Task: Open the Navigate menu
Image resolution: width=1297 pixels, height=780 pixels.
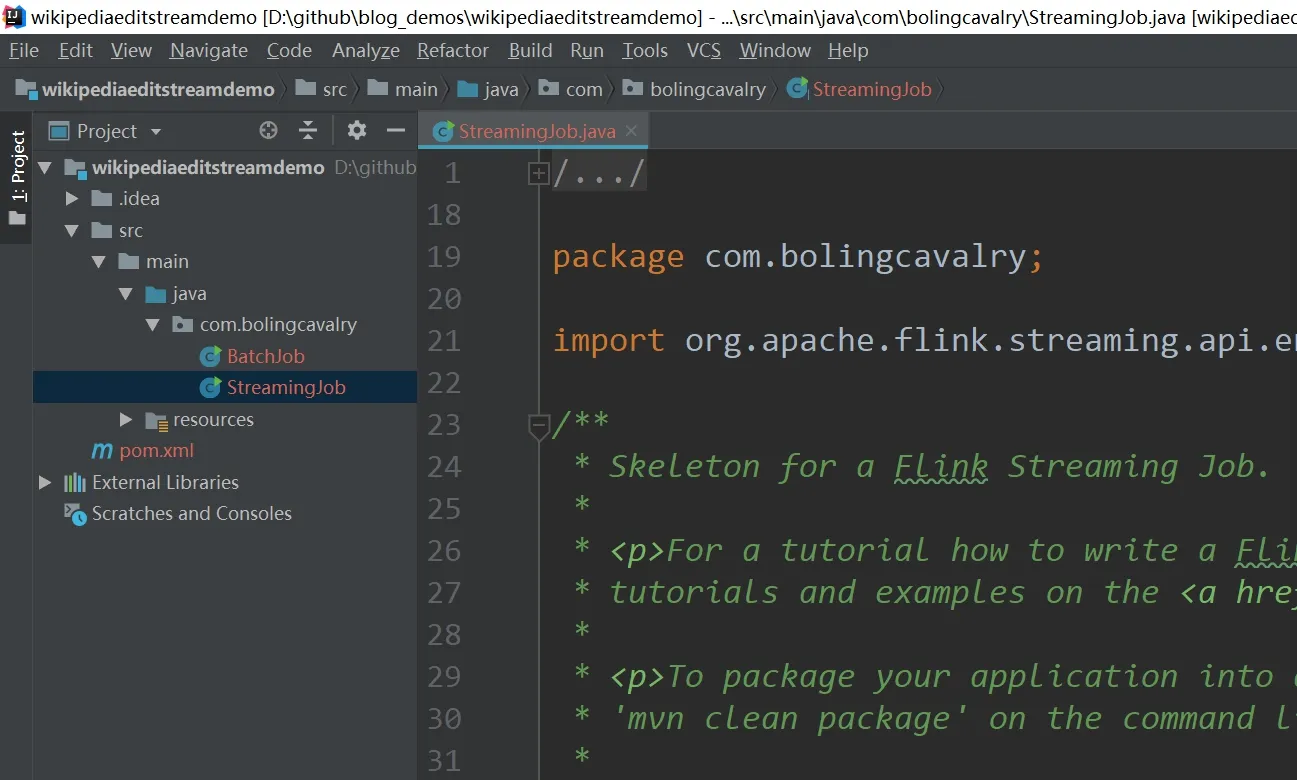Action: (x=210, y=50)
